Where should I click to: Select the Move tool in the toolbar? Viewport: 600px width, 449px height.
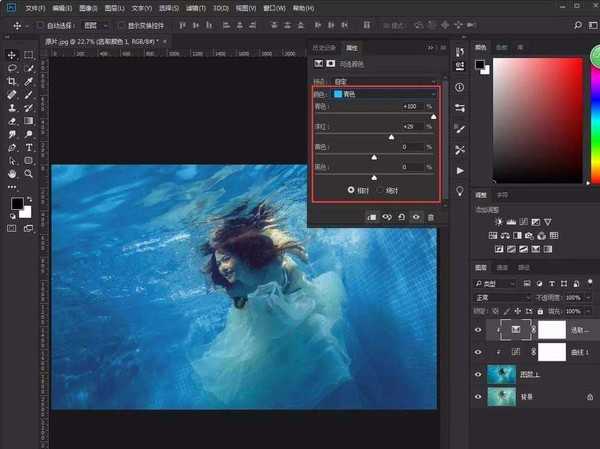point(12,55)
